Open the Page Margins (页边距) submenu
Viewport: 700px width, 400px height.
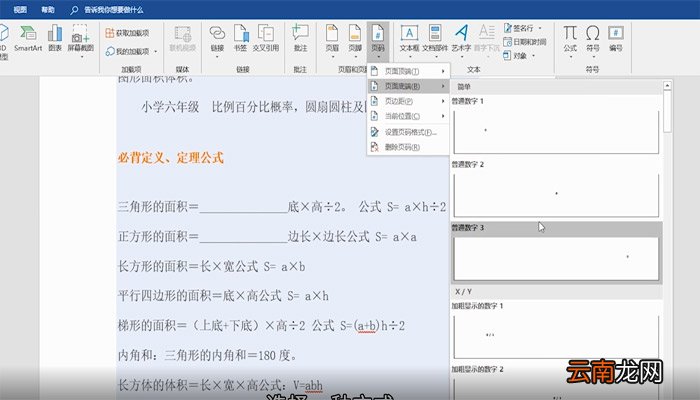[x=408, y=101]
